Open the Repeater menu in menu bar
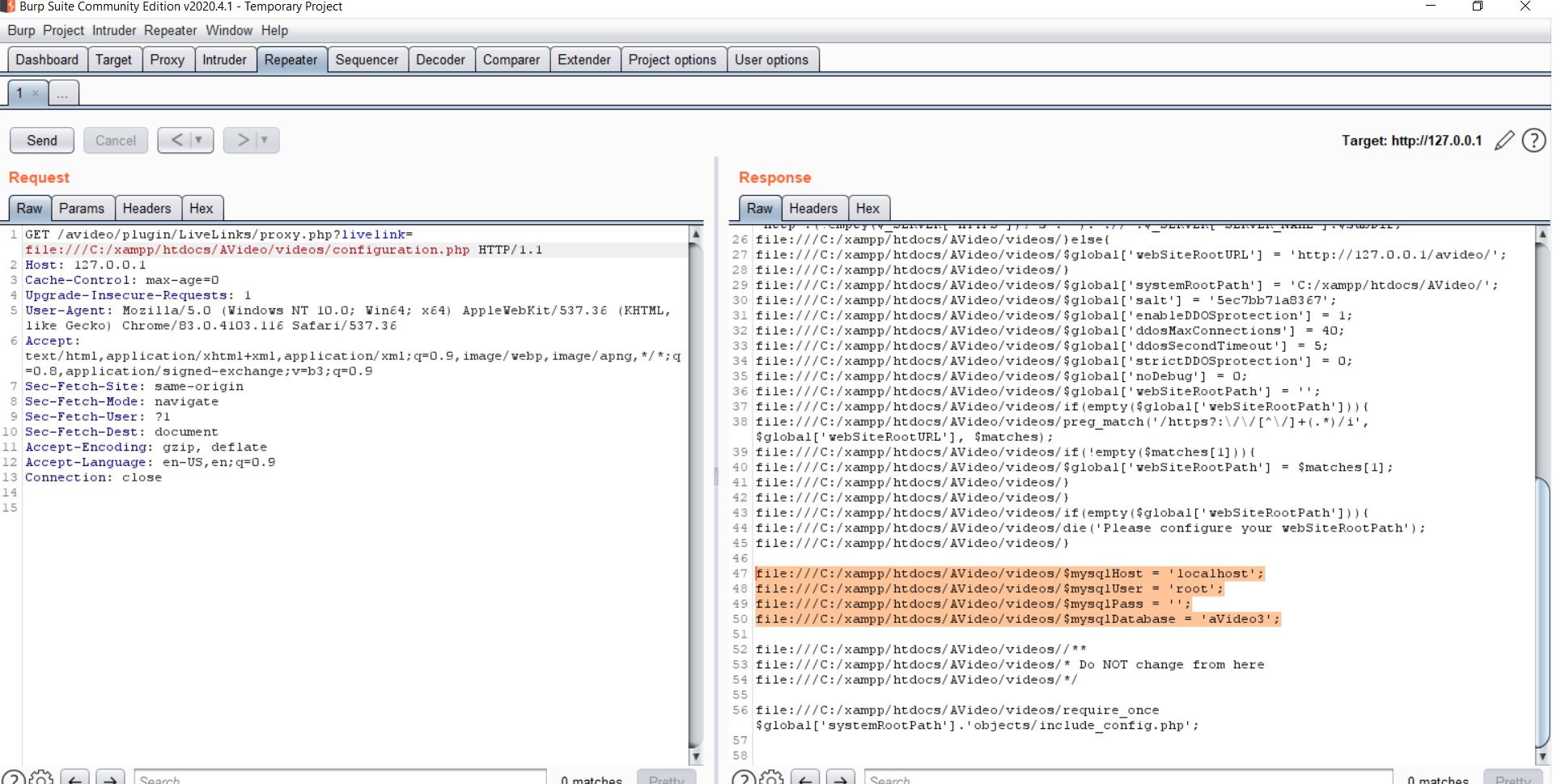Viewport: 1561px width, 784px height. (170, 31)
